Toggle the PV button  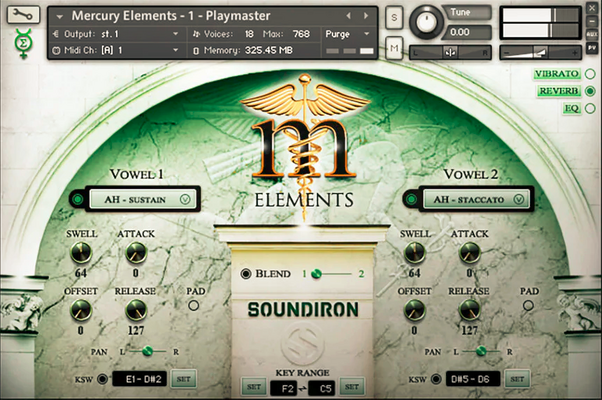click(x=592, y=48)
